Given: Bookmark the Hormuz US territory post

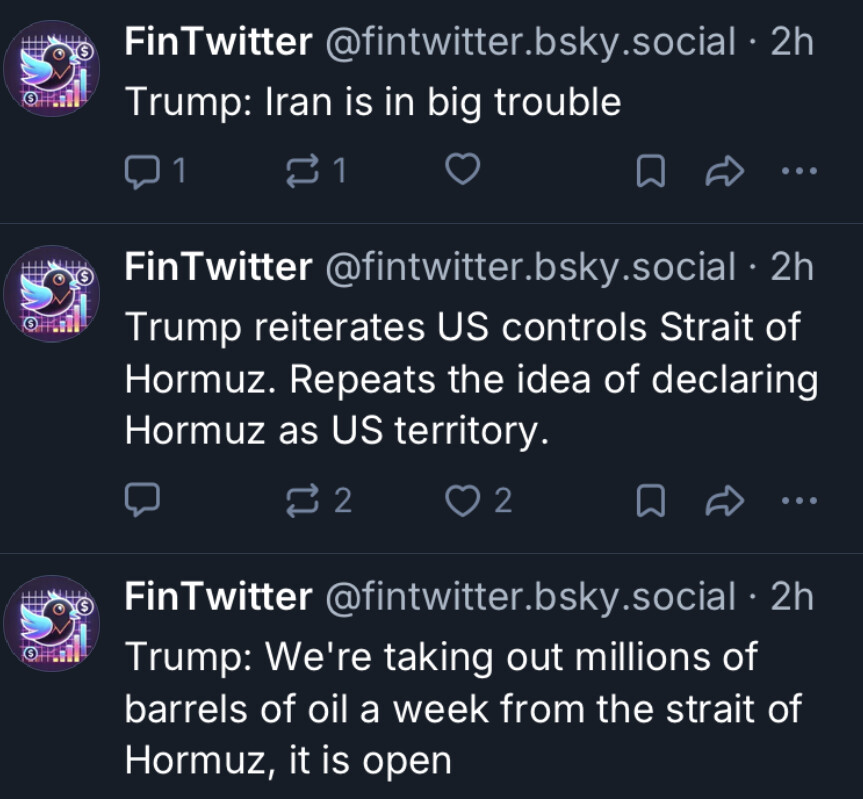Looking at the screenshot, I should pos(651,501).
